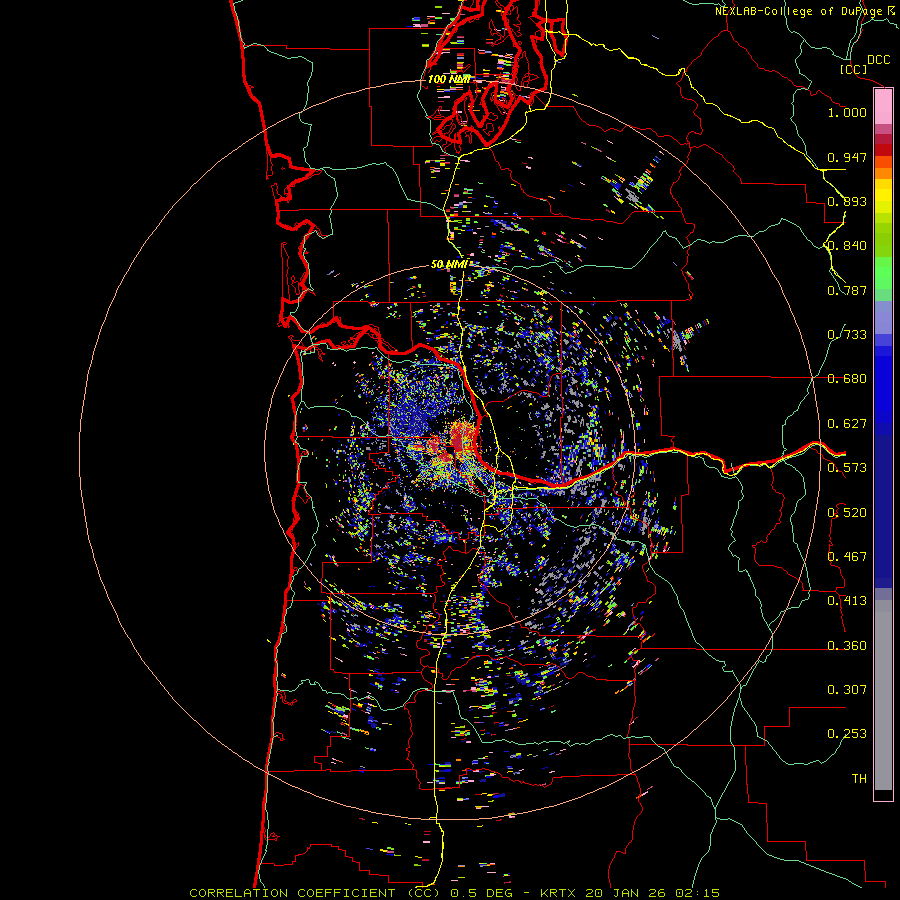The image size is (900, 900).
Task: Click the 1.000 value on the color scale
Action: click(847, 112)
